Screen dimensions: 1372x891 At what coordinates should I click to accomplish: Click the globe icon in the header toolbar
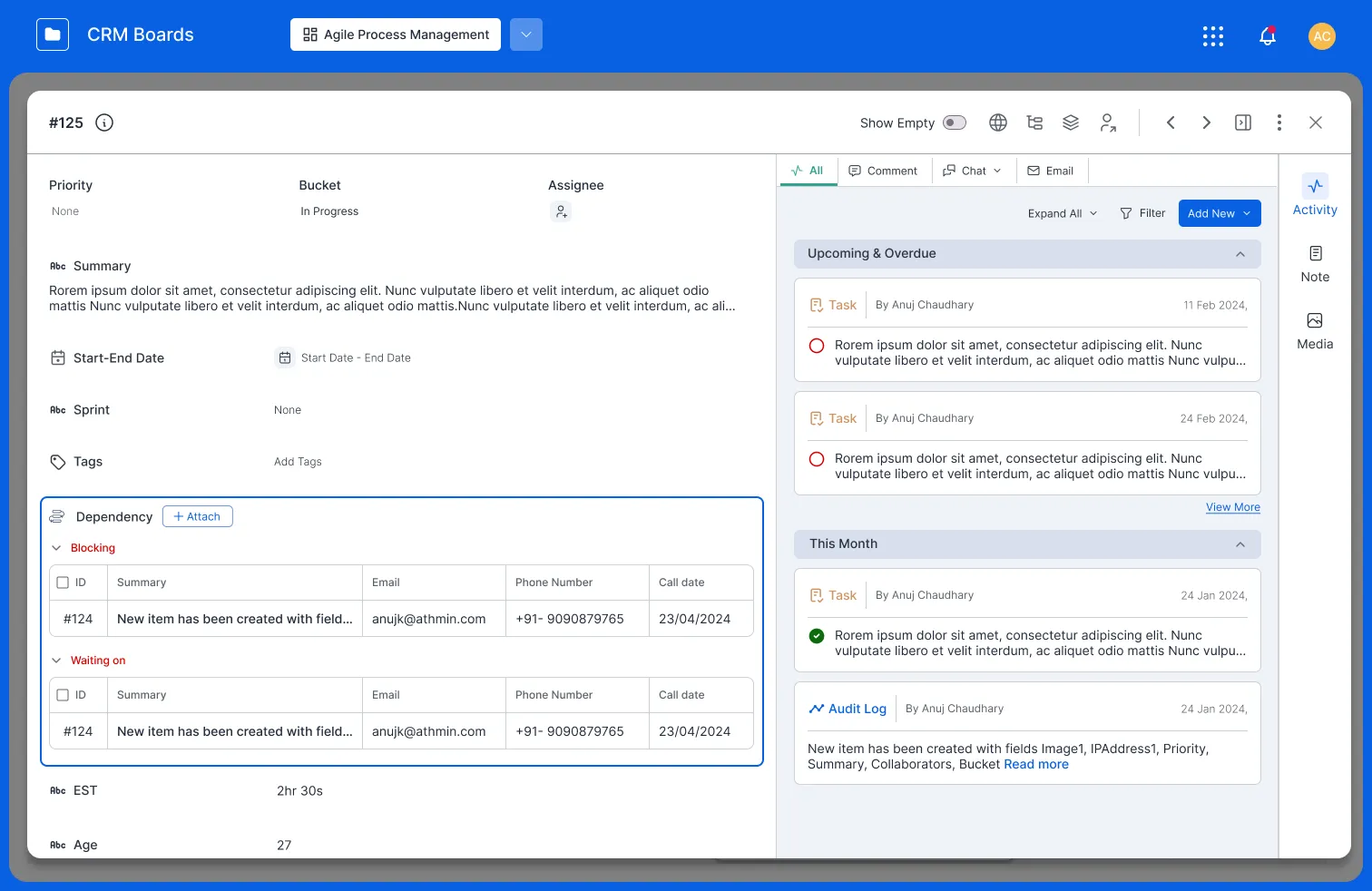[x=998, y=122]
